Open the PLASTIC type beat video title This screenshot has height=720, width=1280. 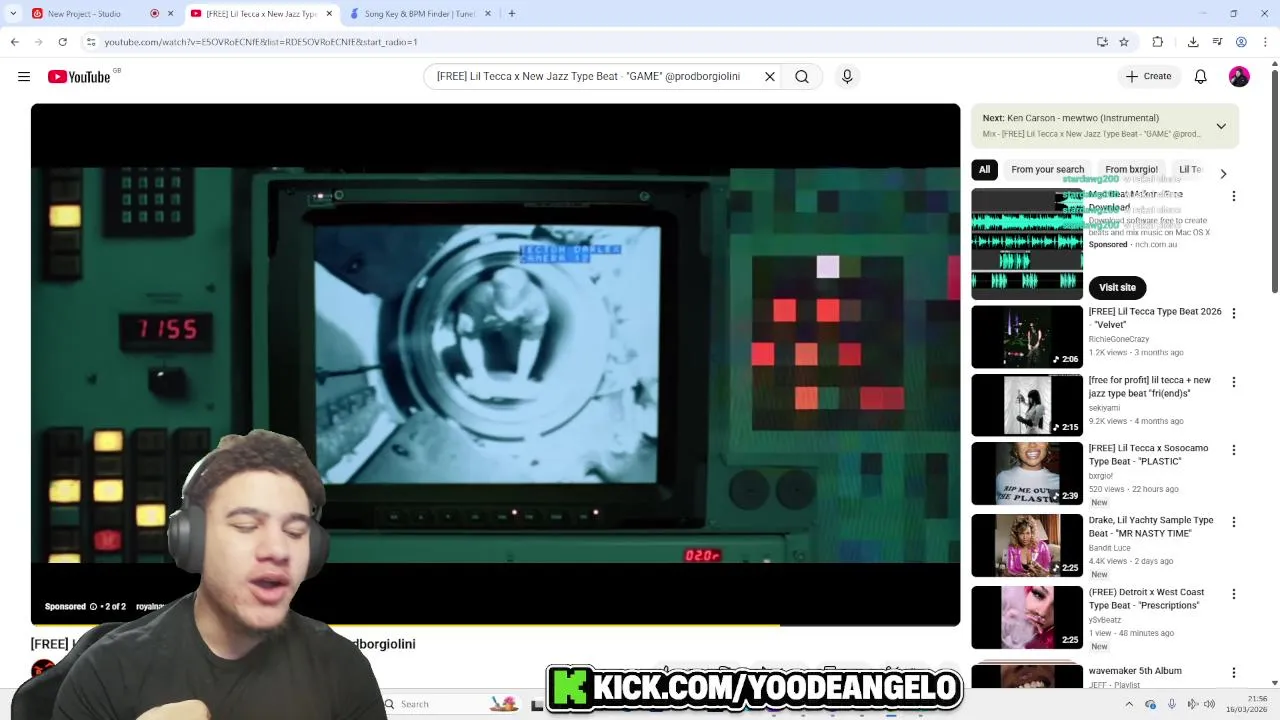[x=1148, y=455]
